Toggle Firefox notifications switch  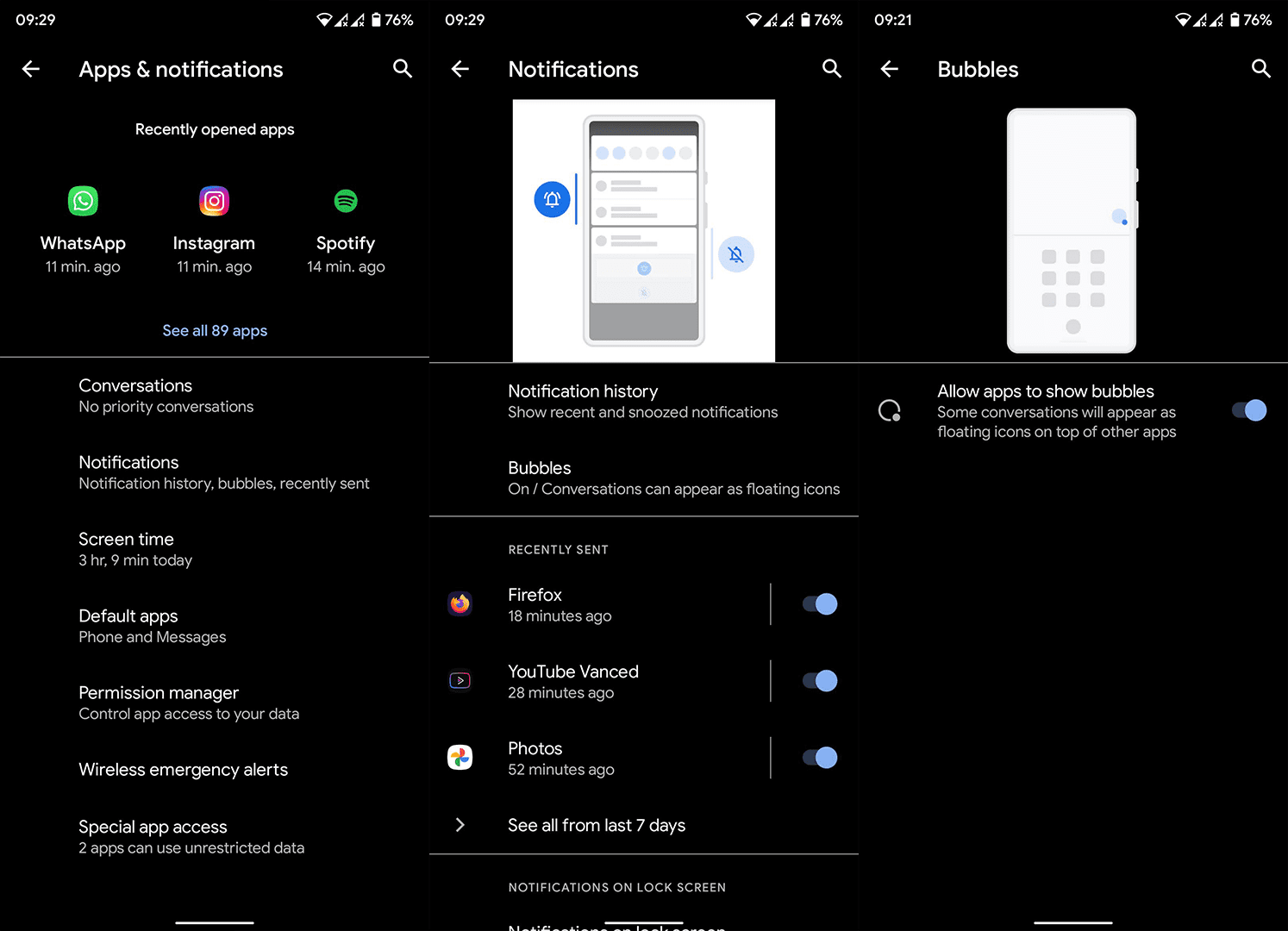[820, 603]
